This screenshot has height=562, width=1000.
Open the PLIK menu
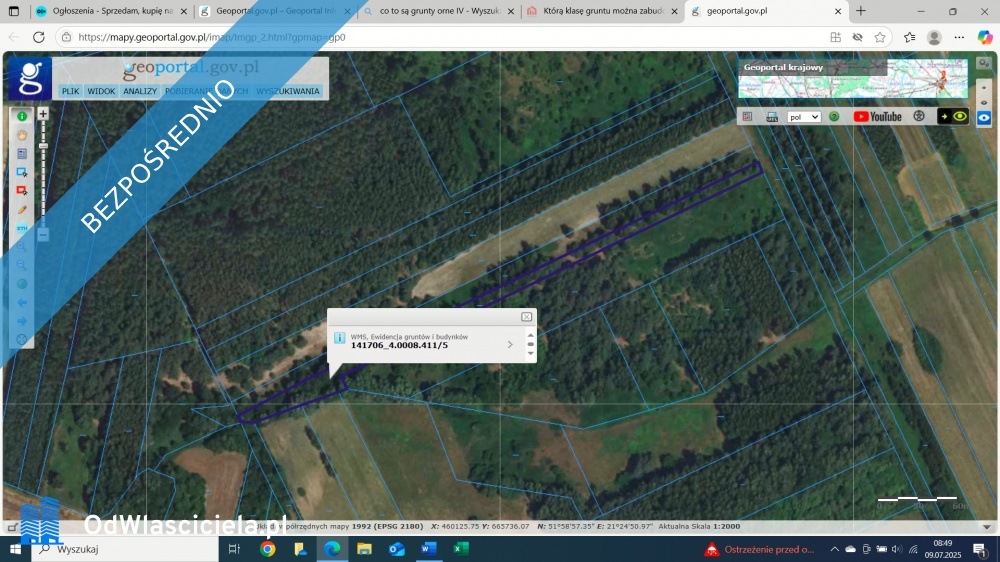coord(70,91)
